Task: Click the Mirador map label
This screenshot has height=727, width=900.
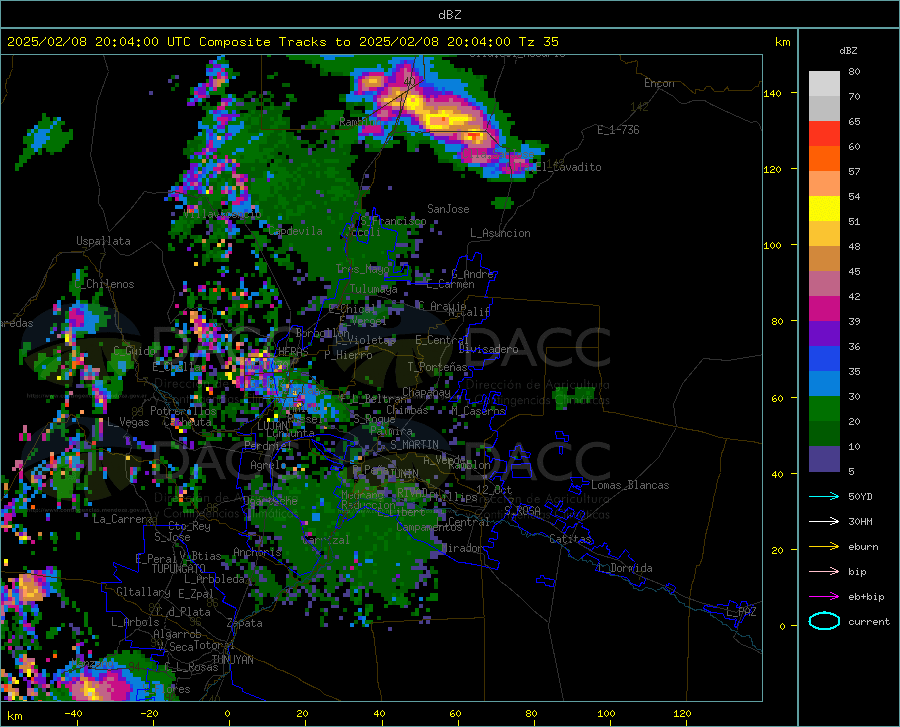Action: [x=463, y=548]
